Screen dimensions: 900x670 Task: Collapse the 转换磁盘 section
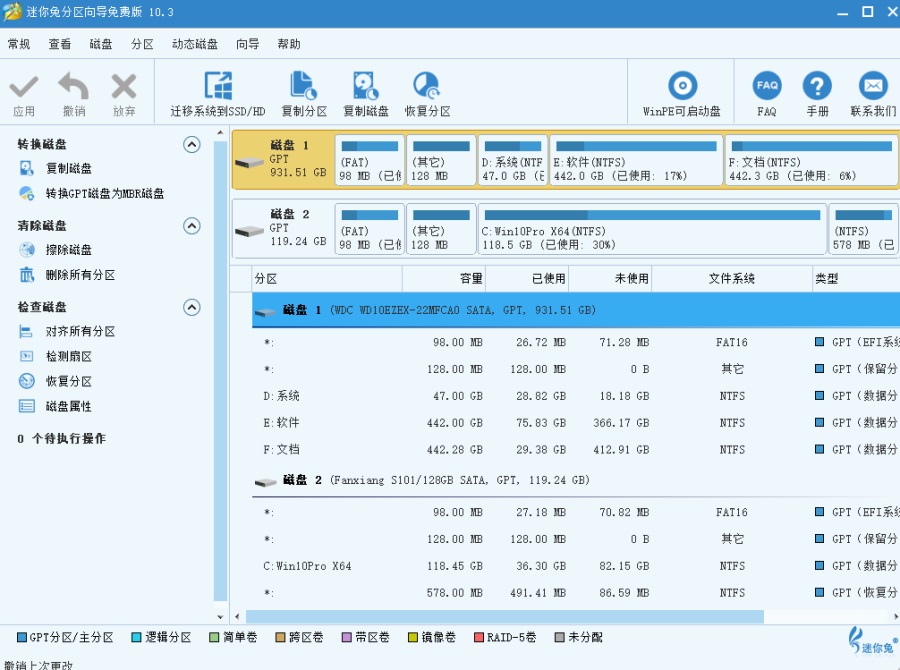click(x=192, y=144)
